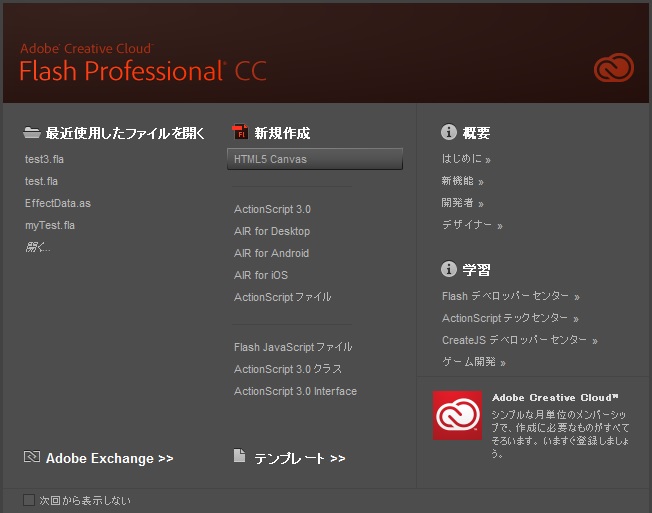Screen dimensions: 652x513
Task: Create a new AIR for iOS document
Action: 261,275
